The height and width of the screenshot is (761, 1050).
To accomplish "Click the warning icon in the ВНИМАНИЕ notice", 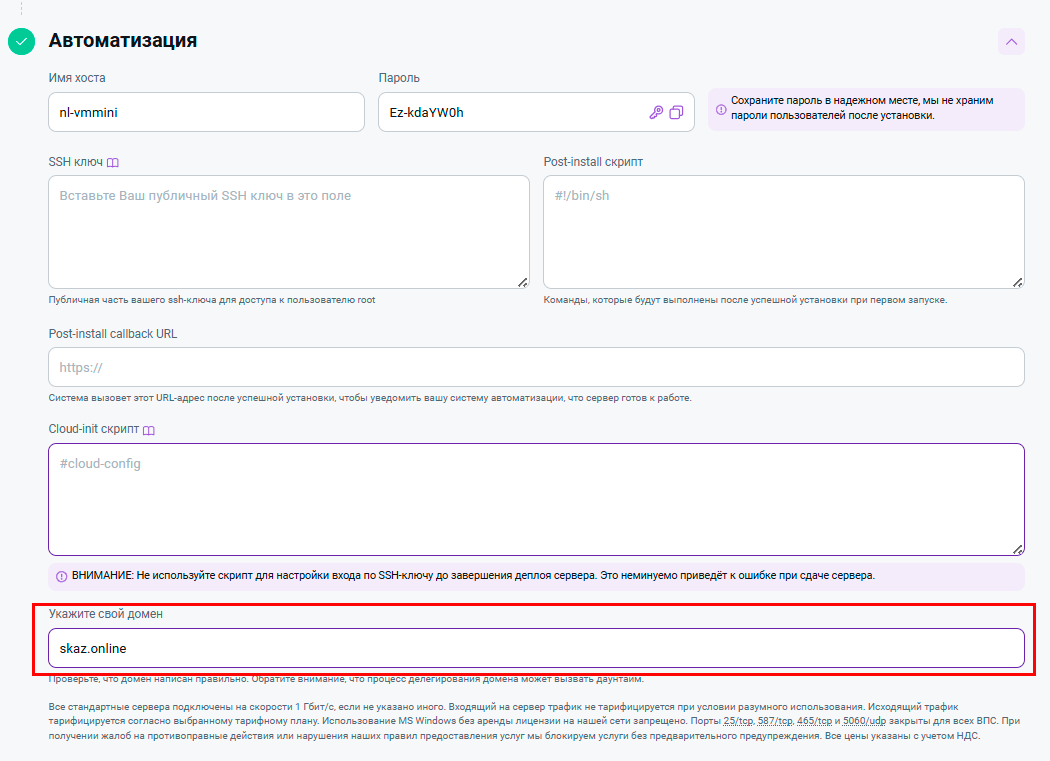I will point(61,577).
